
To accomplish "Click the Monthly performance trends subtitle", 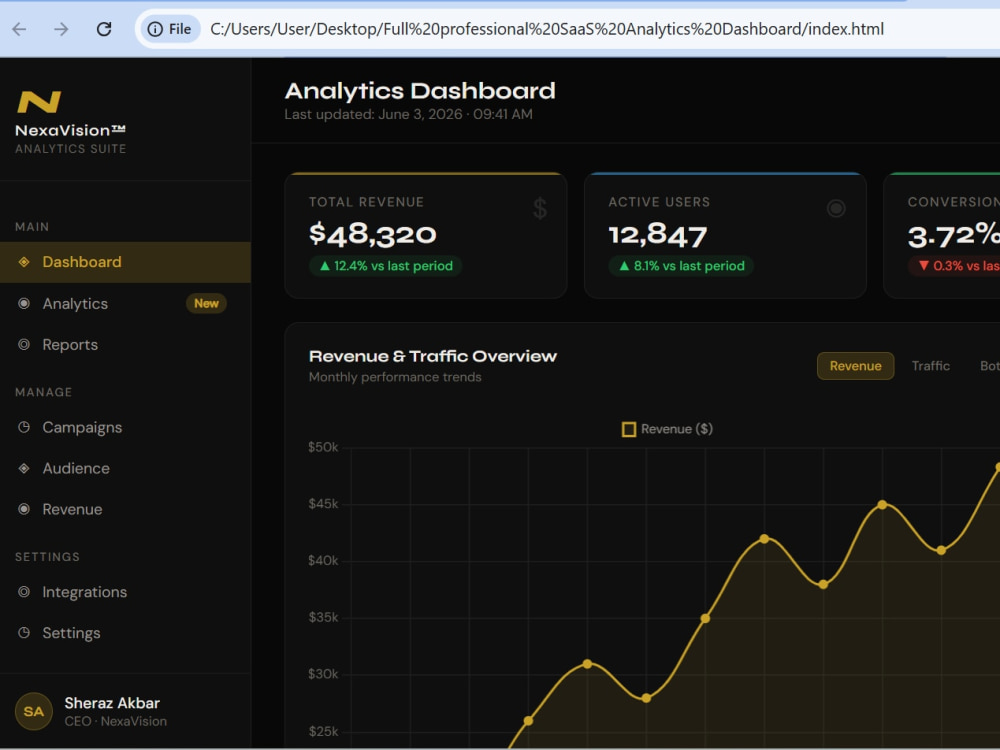I will coord(395,377).
